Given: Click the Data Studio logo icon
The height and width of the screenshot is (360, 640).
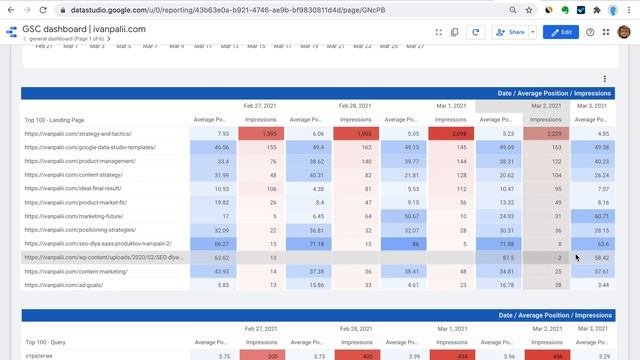Looking at the screenshot, I should 11,32.
